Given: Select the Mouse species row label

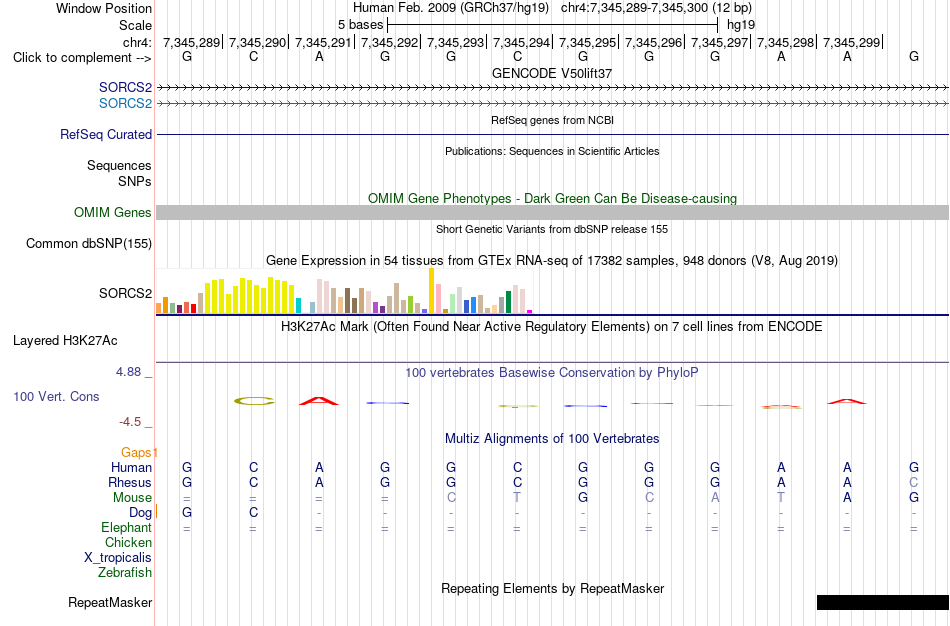Looking at the screenshot, I should (132, 498).
